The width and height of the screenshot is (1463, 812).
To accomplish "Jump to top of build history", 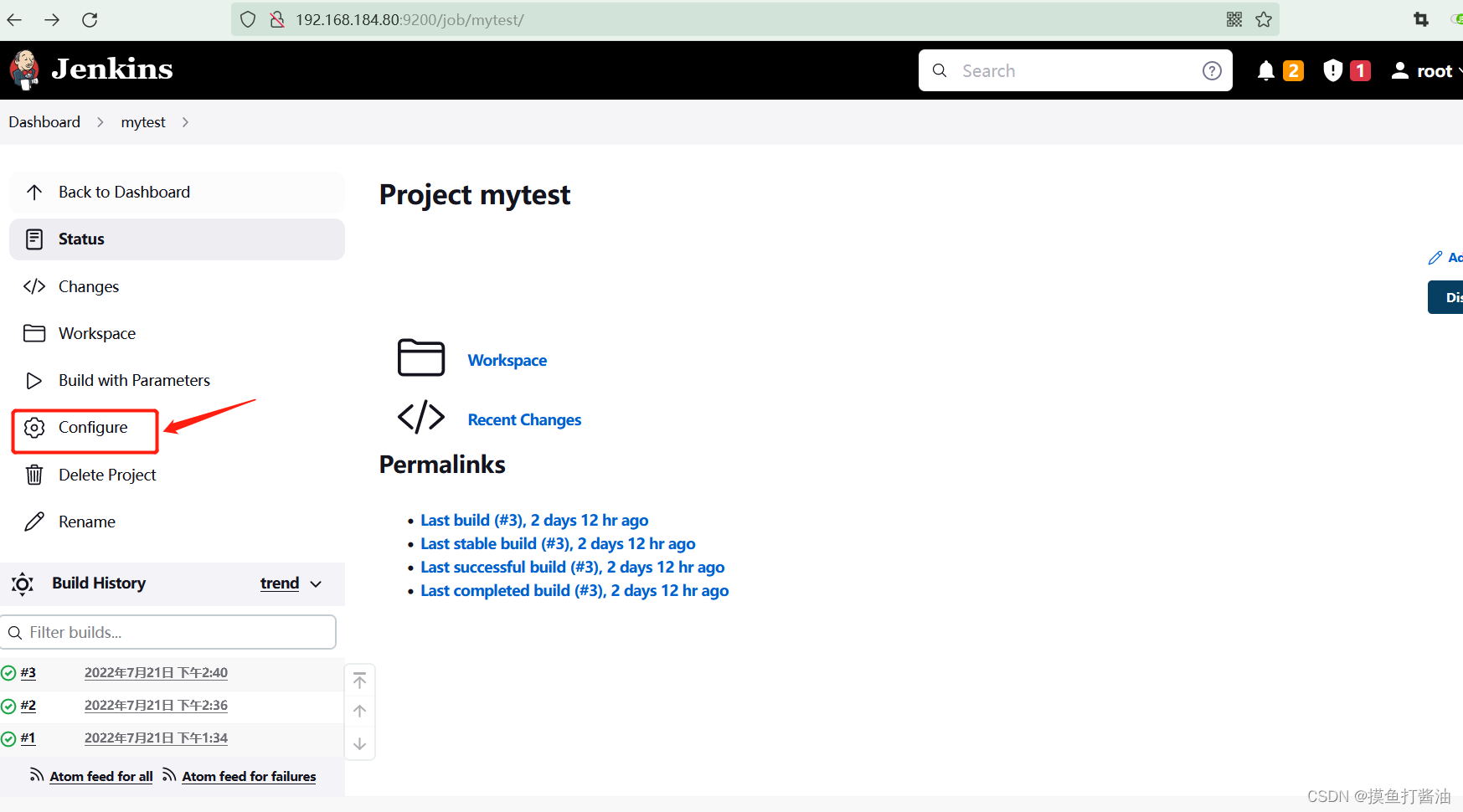I will 360,681.
